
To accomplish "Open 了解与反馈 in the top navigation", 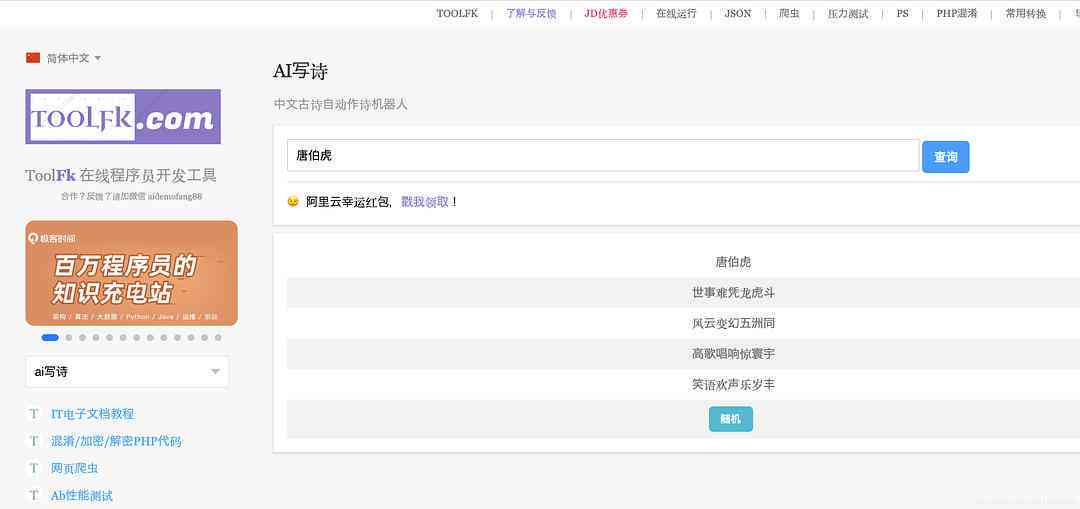I will click(x=531, y=13).
